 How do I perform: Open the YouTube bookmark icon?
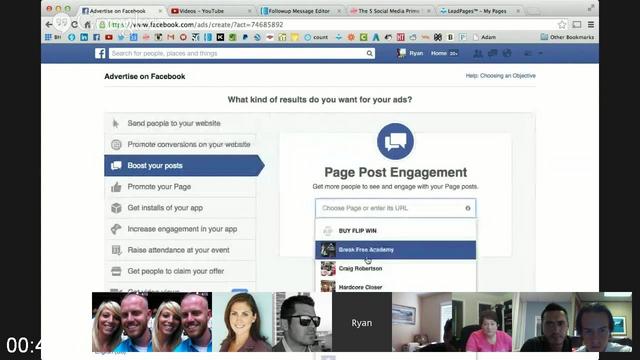coord(109,37)
